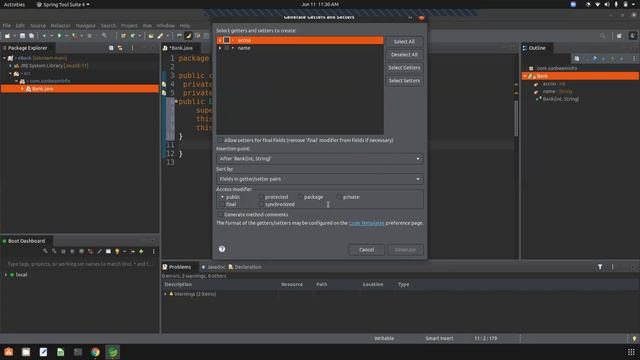
Task: Collapse the src folder node
Action: [10, 73]
